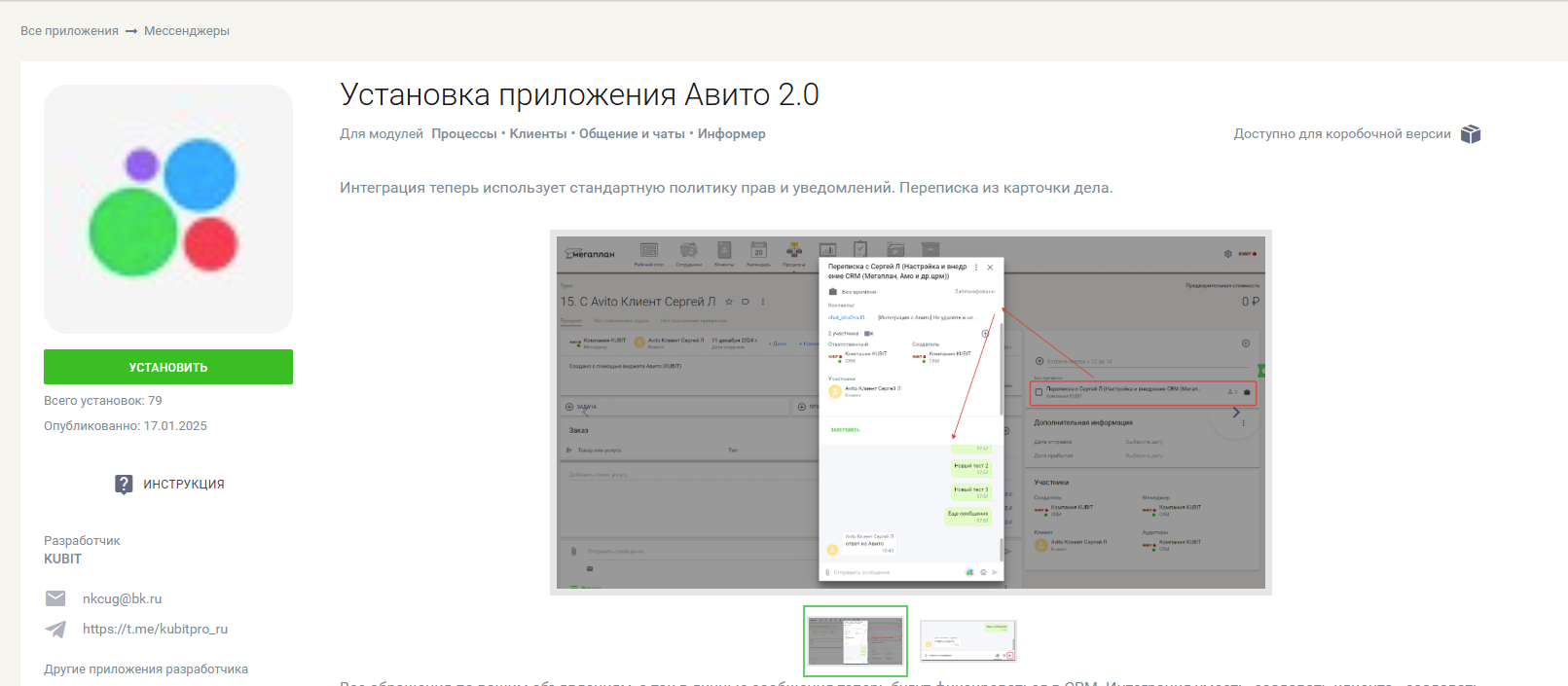Click the Разработчик label
The height and width of the screenshot is (686, 1568).
coord(82,541)
